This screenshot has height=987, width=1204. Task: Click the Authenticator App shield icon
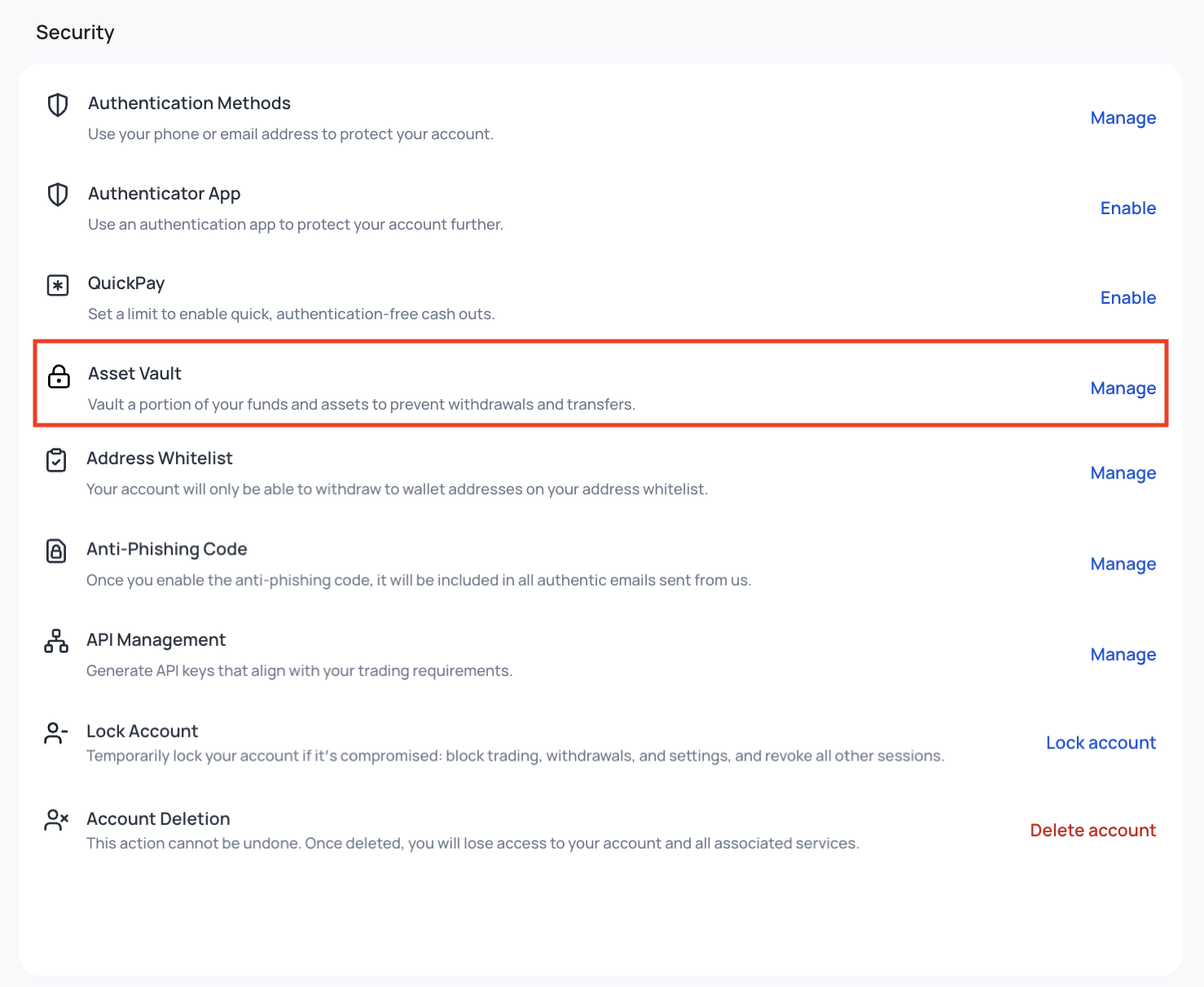tap(58, 195)
